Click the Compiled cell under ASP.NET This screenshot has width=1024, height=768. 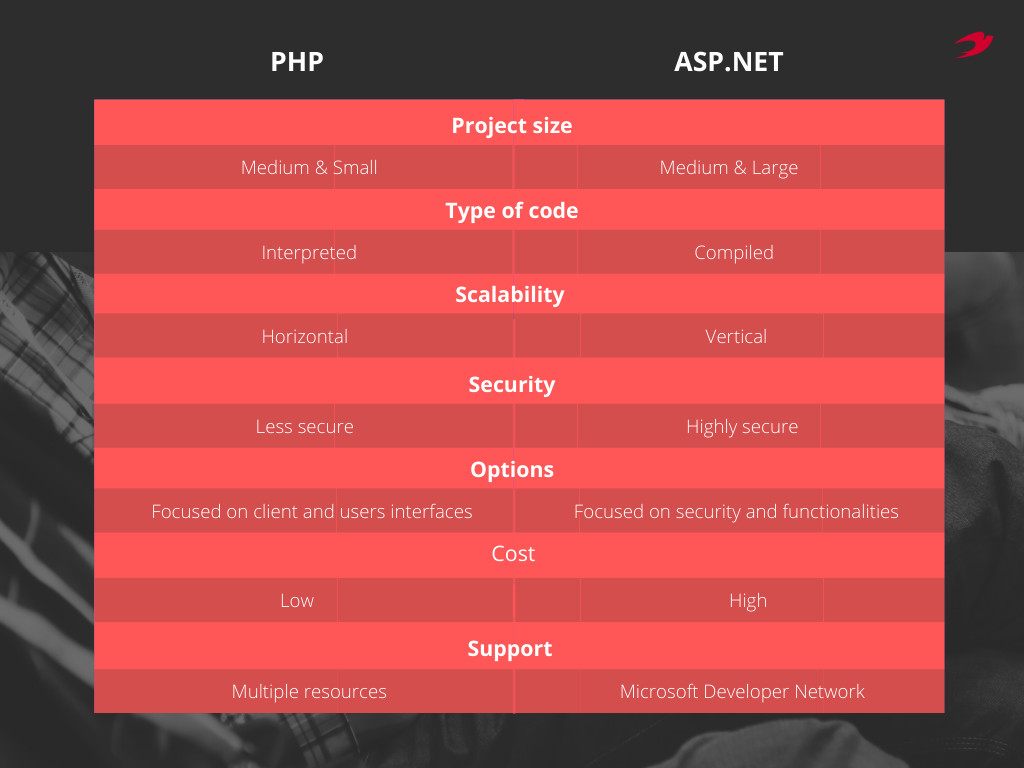coord(734,253)
